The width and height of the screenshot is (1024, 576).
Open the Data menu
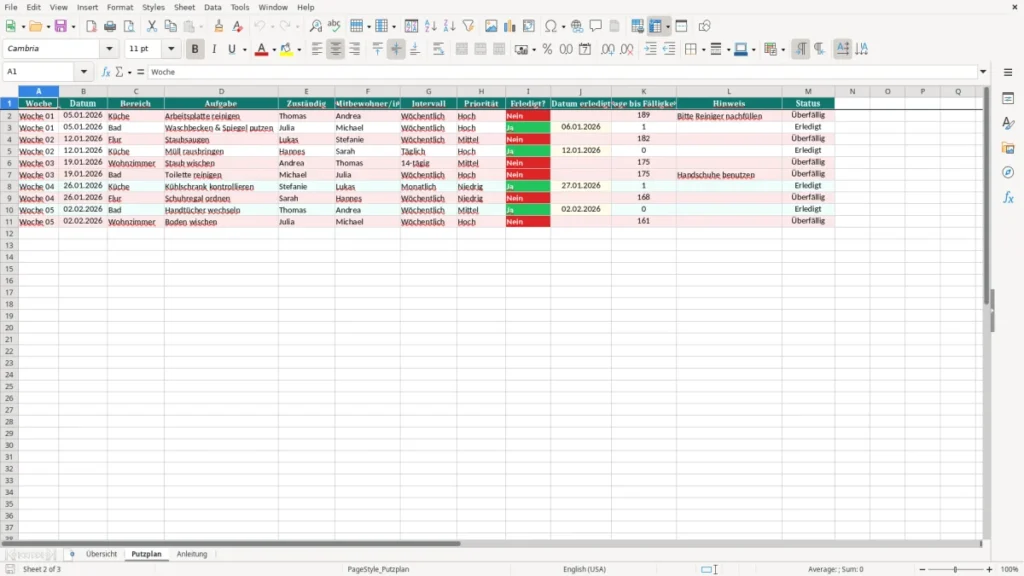click(x=213, y=7)
